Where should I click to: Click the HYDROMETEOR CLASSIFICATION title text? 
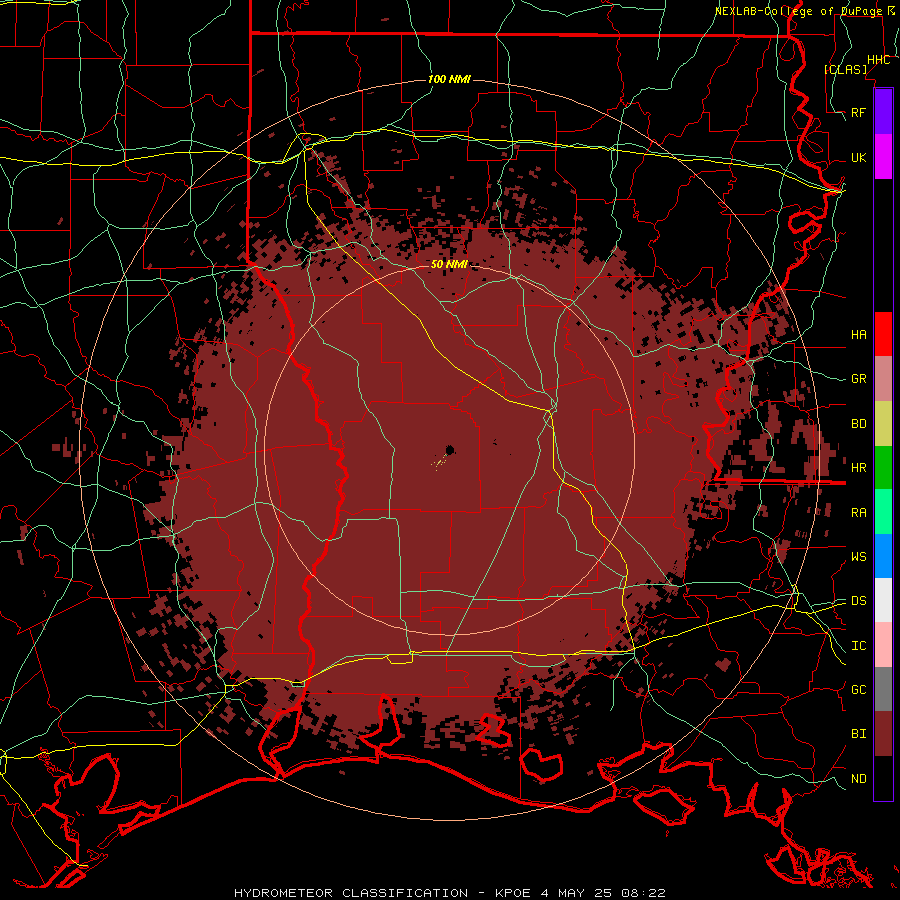(351, 893)
